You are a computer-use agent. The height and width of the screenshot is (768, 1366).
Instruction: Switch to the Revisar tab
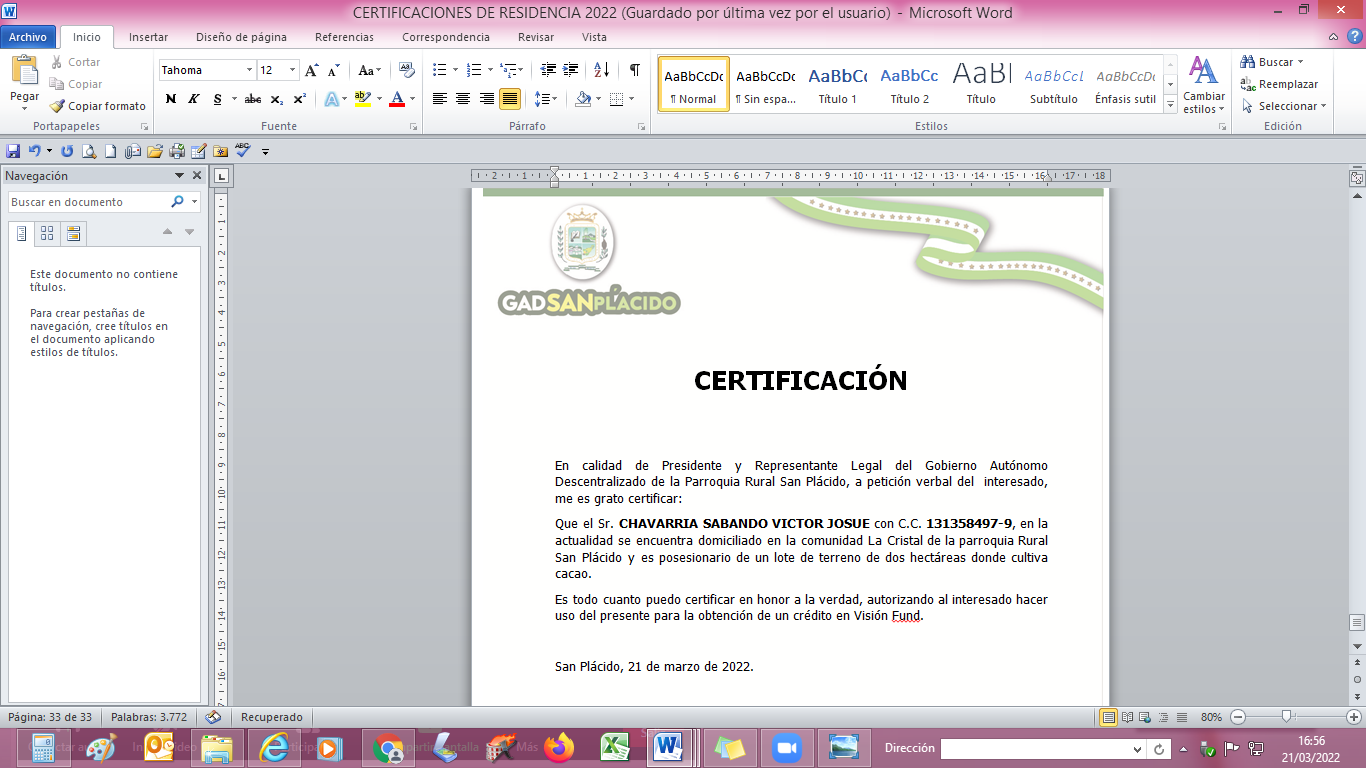536,37
